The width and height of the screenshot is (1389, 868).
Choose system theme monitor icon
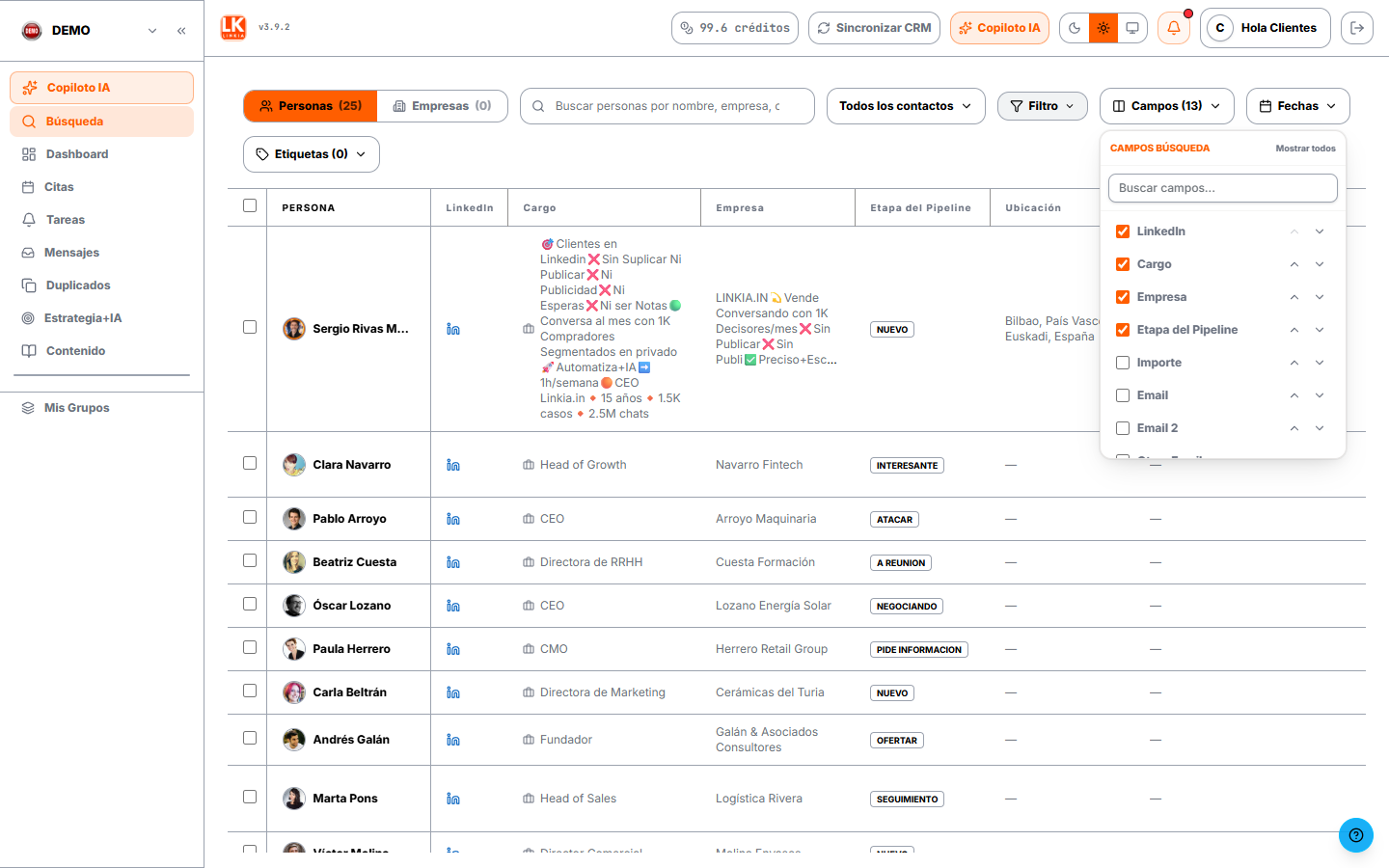click(1132, 28)
